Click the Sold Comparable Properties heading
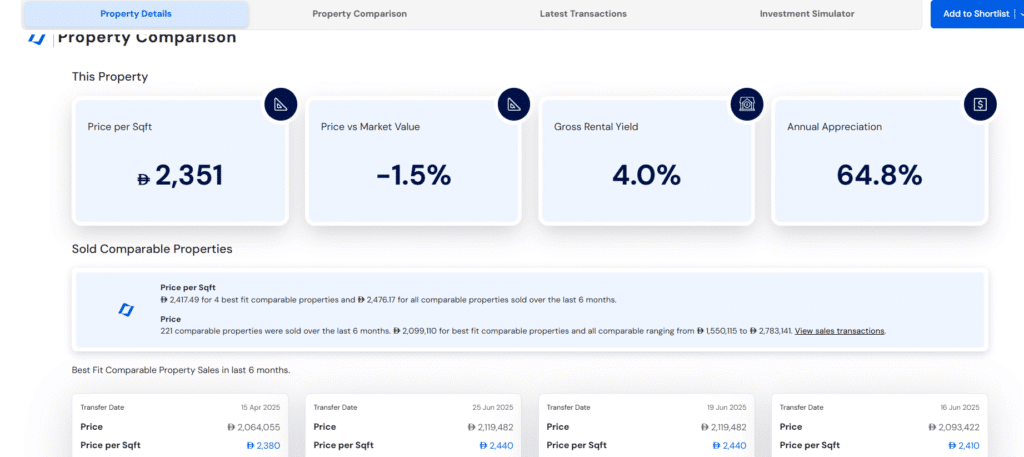This screenshot has height=457, width=1024. (152, 249)
